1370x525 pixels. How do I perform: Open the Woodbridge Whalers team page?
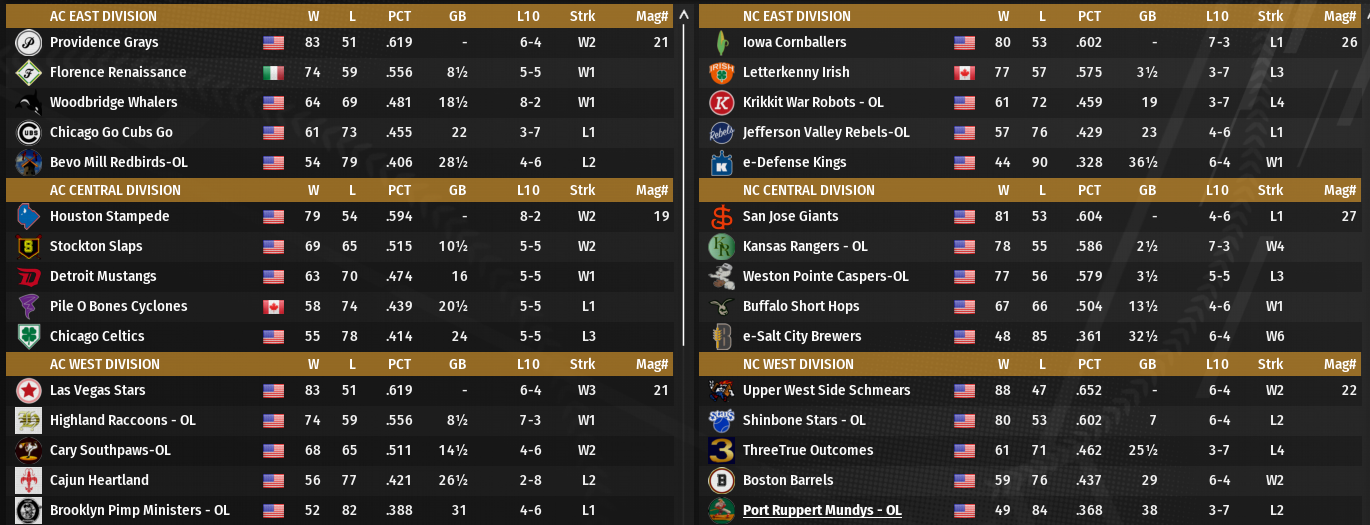113,103
